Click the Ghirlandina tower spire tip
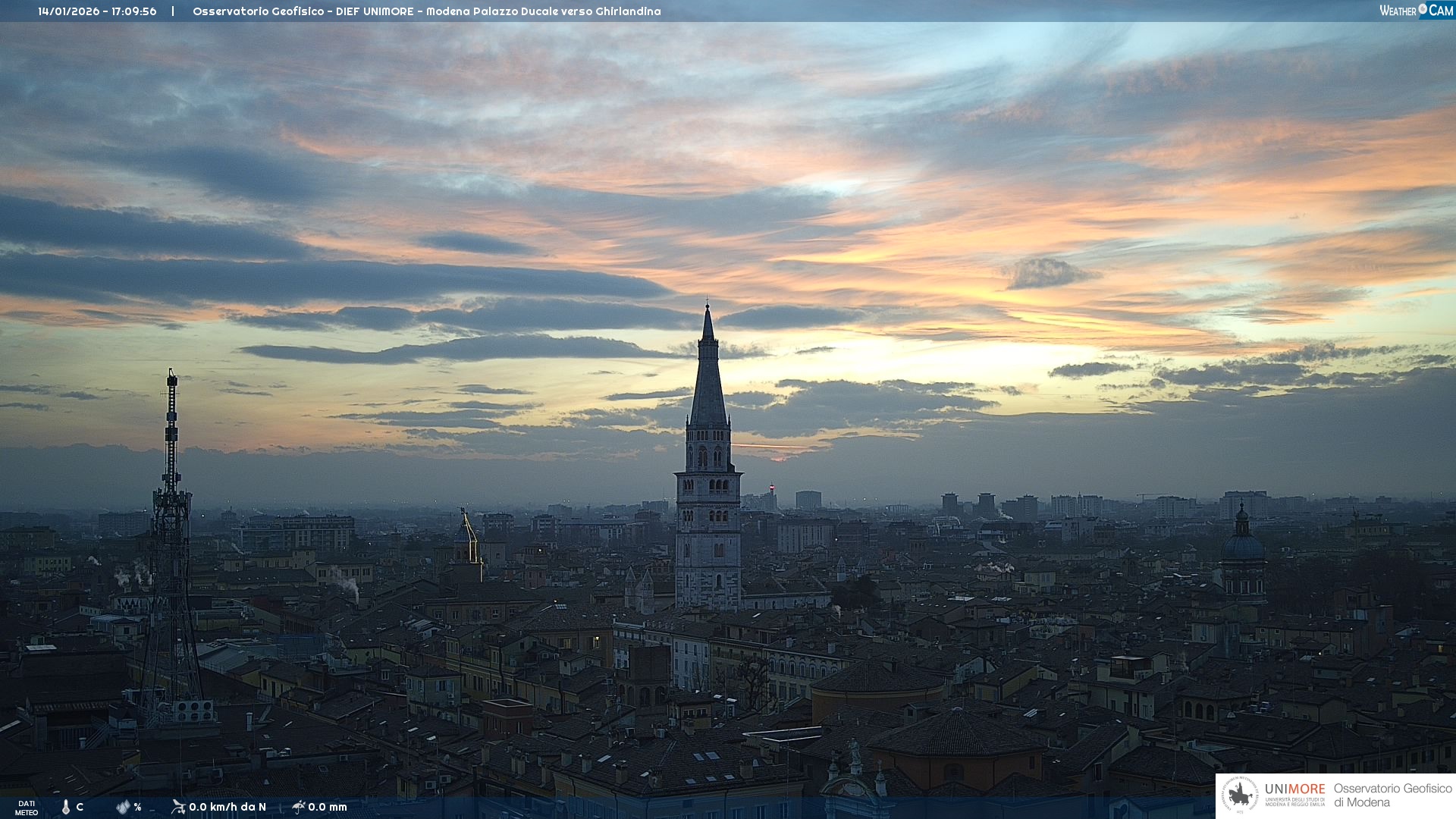 [708, 309]
